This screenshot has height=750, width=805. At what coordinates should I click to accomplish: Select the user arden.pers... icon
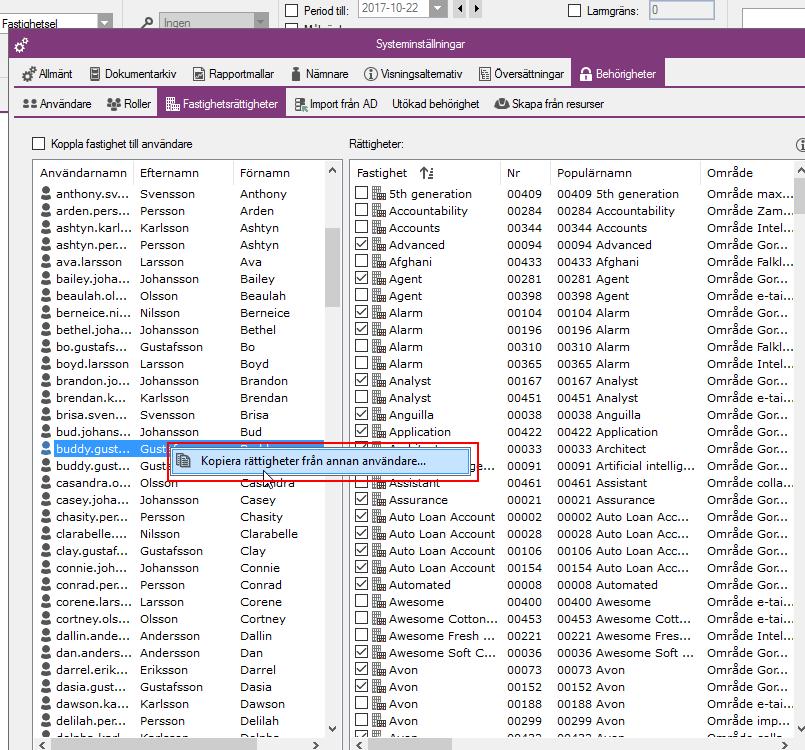tap(46, 210)
